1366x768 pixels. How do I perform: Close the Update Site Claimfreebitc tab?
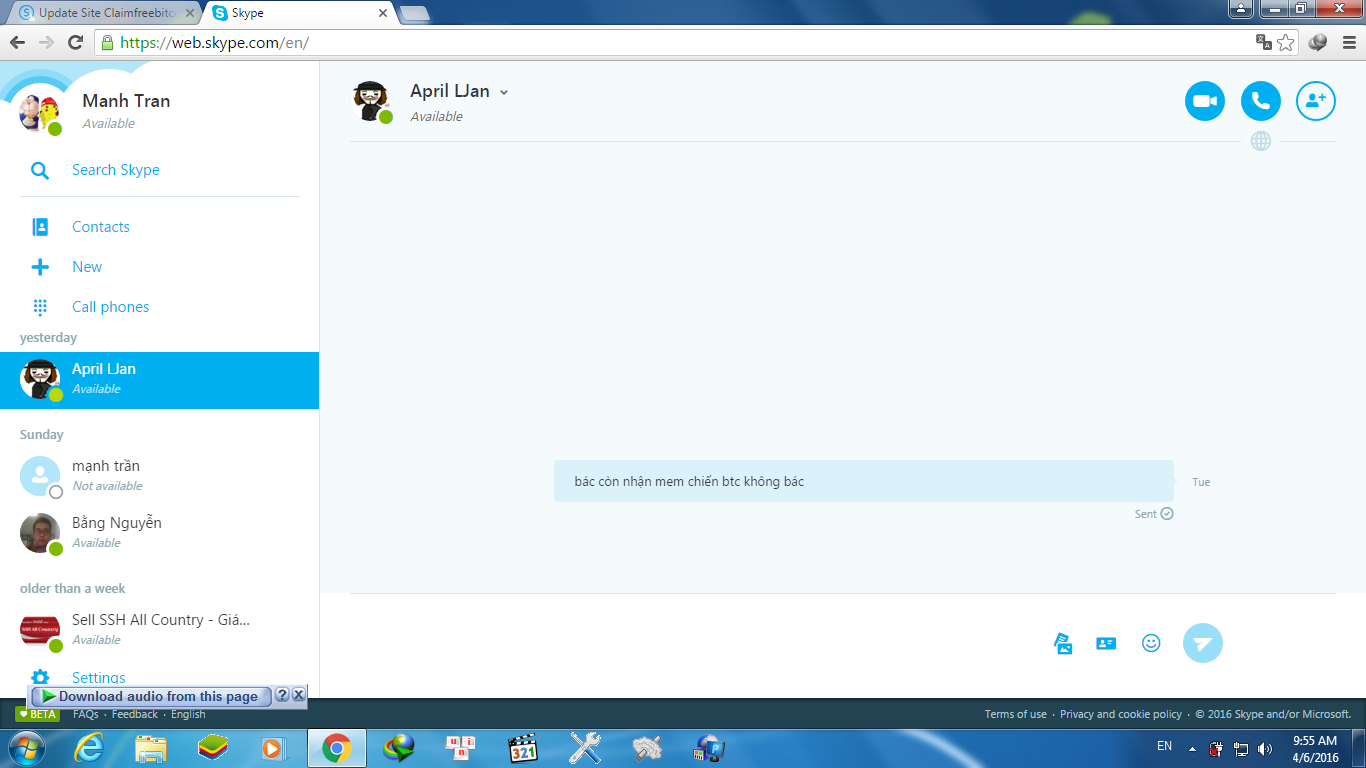[x=190, y=13]
